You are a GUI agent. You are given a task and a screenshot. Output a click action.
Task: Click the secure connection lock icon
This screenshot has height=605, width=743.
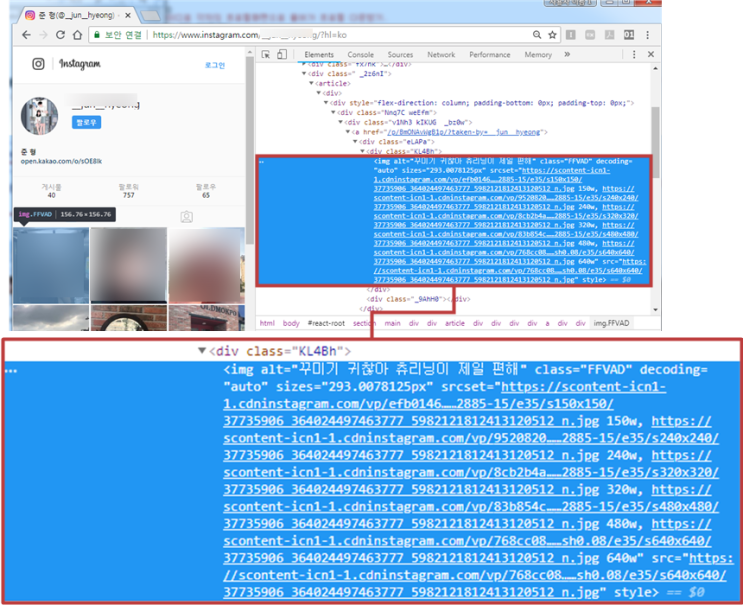tap(97, 35)
